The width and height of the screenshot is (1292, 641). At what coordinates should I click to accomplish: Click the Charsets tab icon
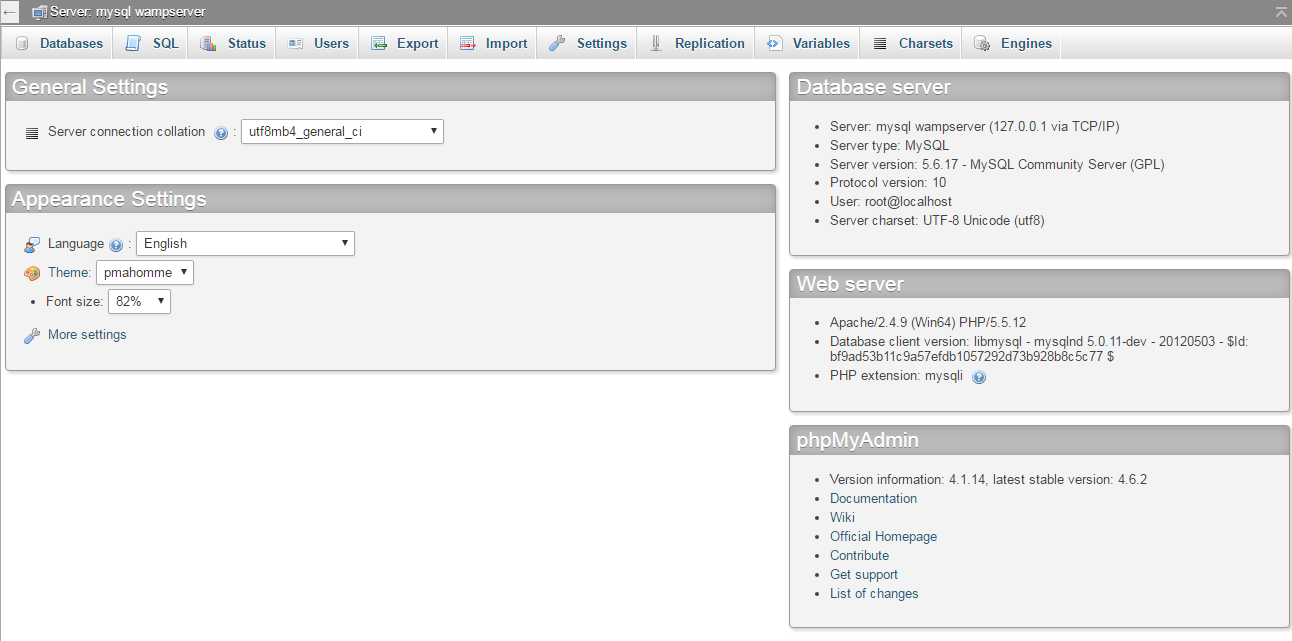click(880, 44)
